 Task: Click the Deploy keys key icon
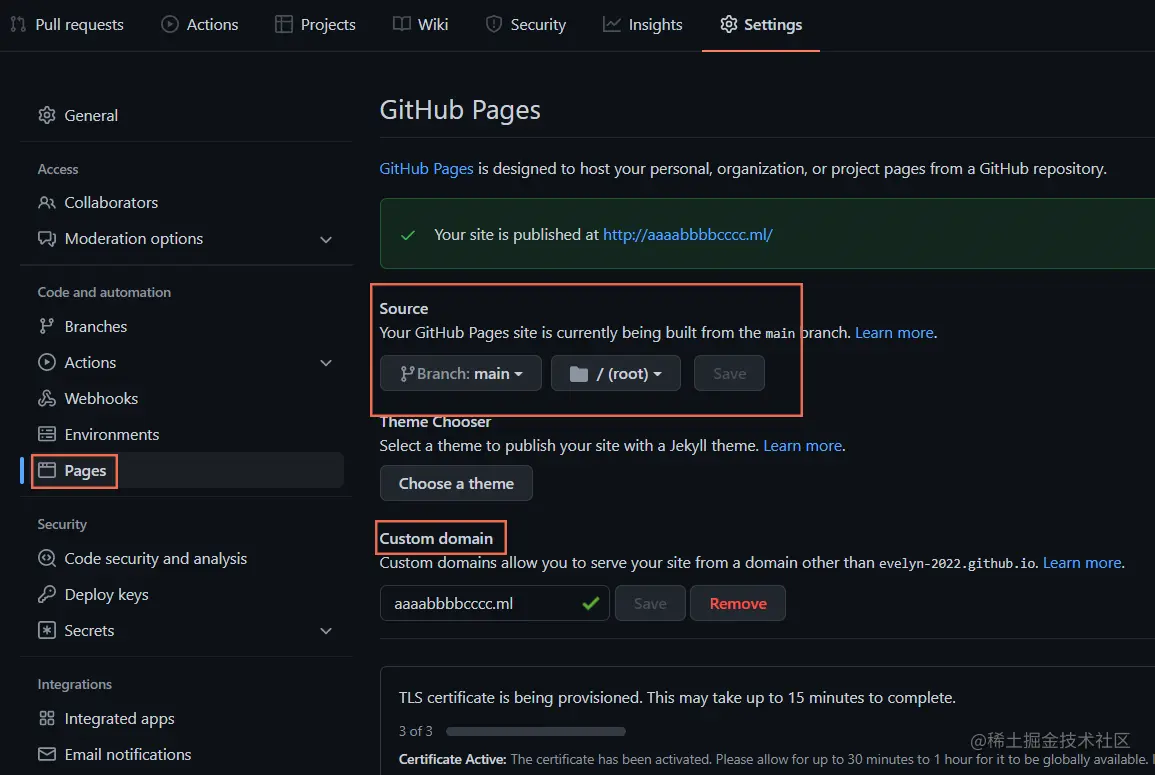pyautogui.click(x=47, y=594)
